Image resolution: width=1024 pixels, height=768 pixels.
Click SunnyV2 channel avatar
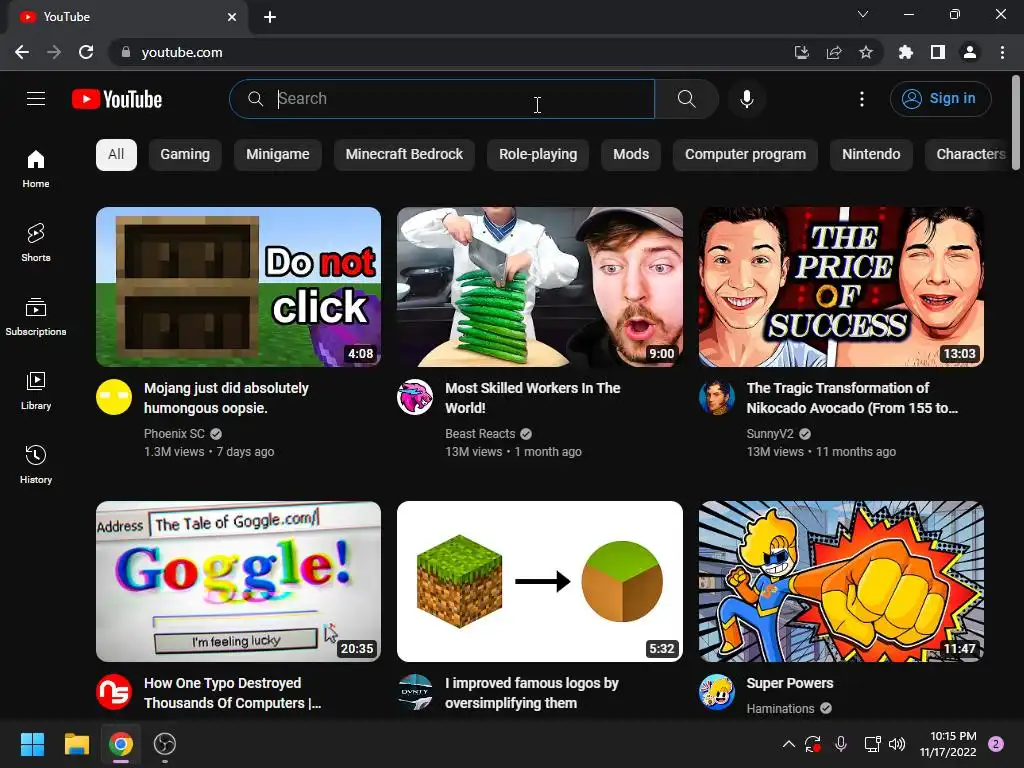point(716,397)
